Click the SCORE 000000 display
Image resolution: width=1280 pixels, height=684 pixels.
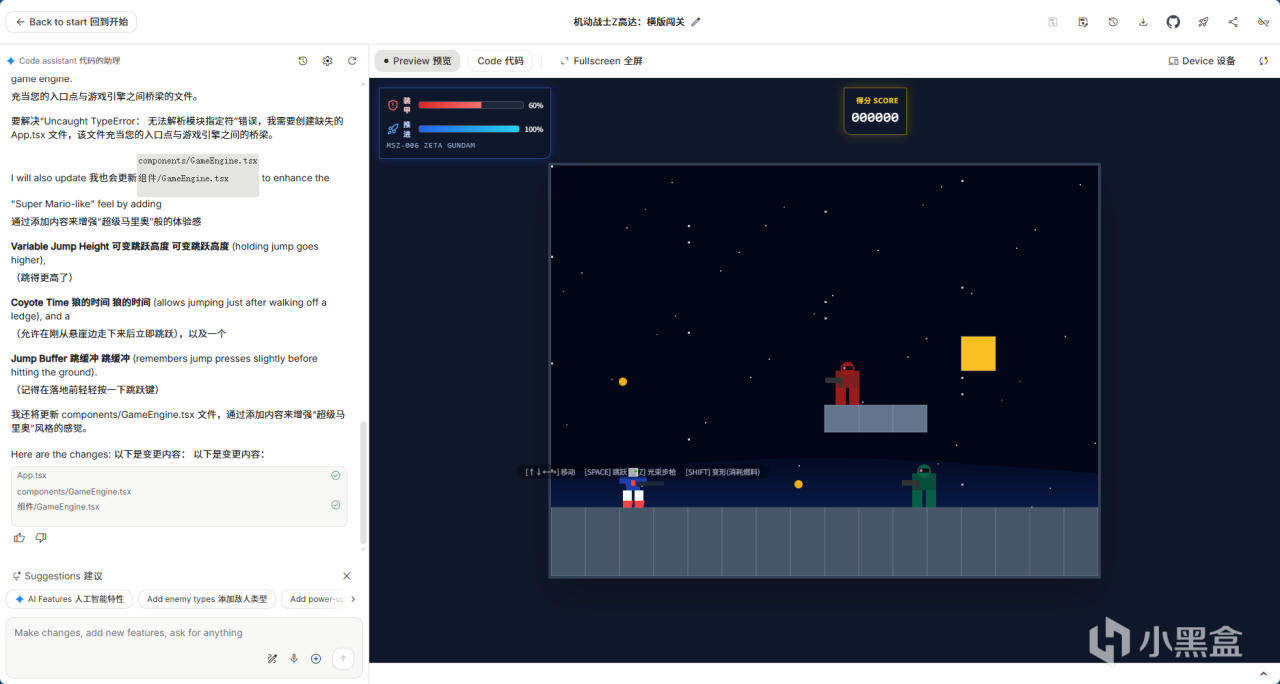875,110
